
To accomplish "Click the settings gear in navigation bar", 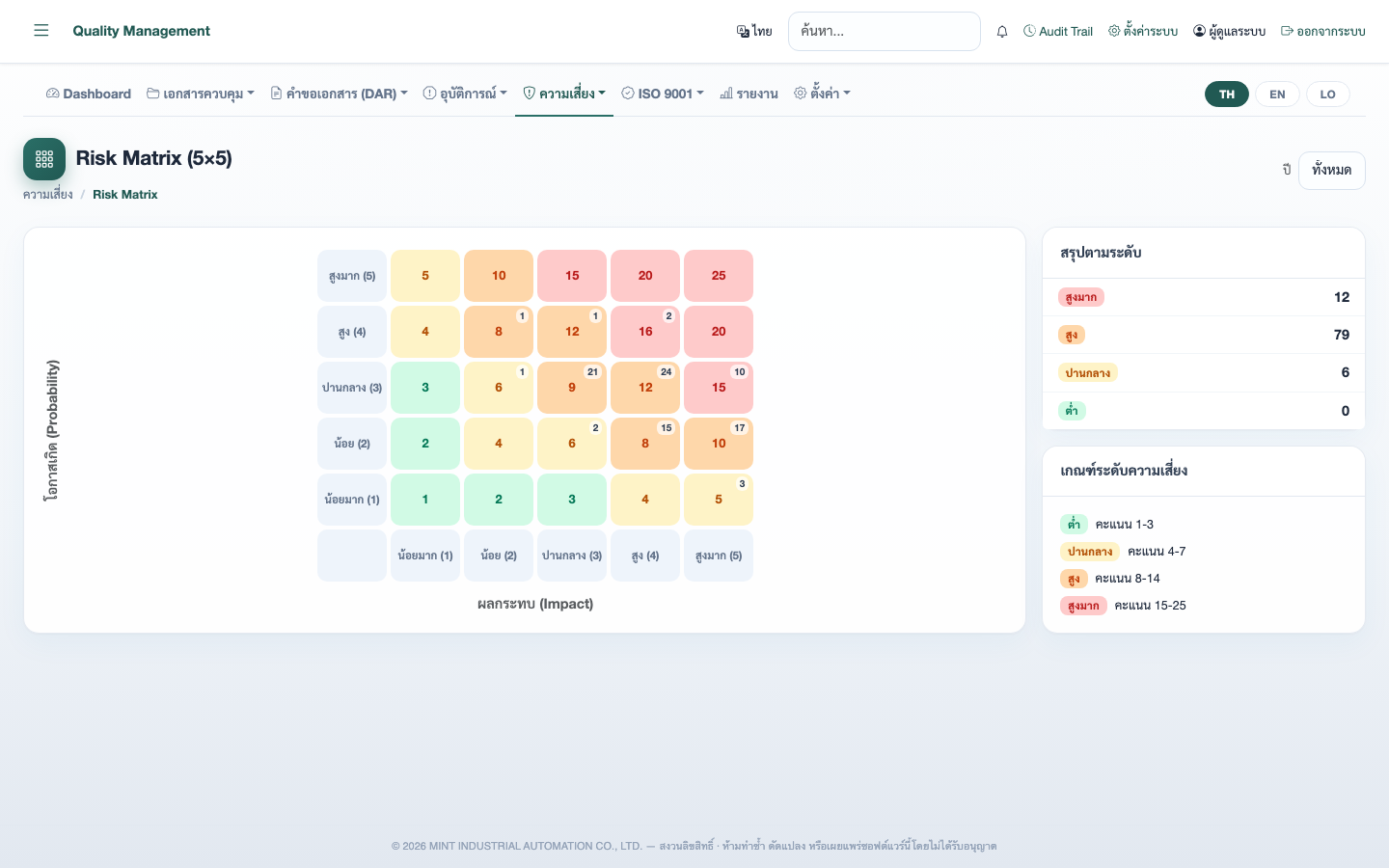I will (x=800, y=94).
